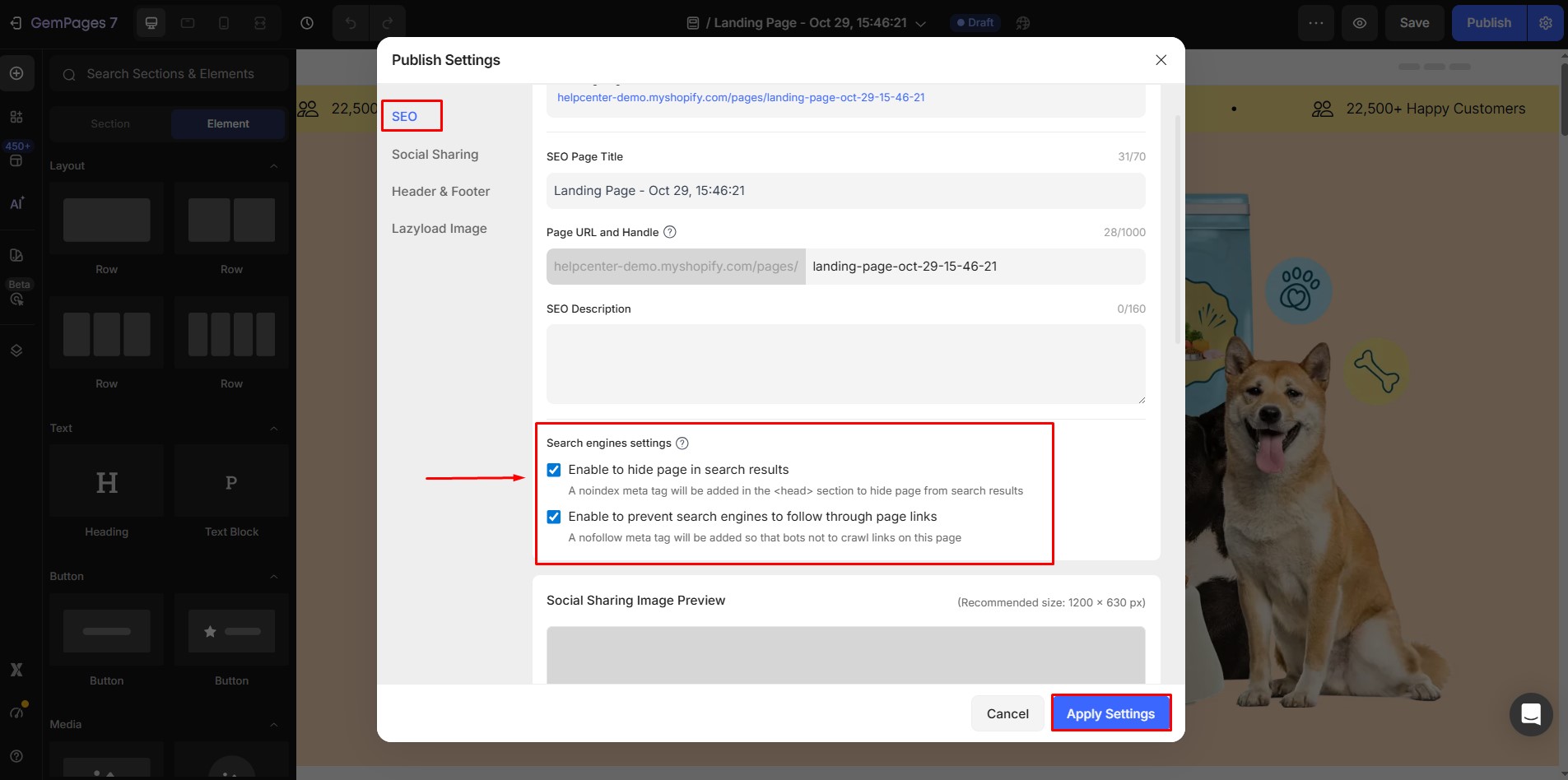1568x780 pixels.
Task: Uncheck prevent search engines following links
Action: pyautogui.click(x=554, y=517)
